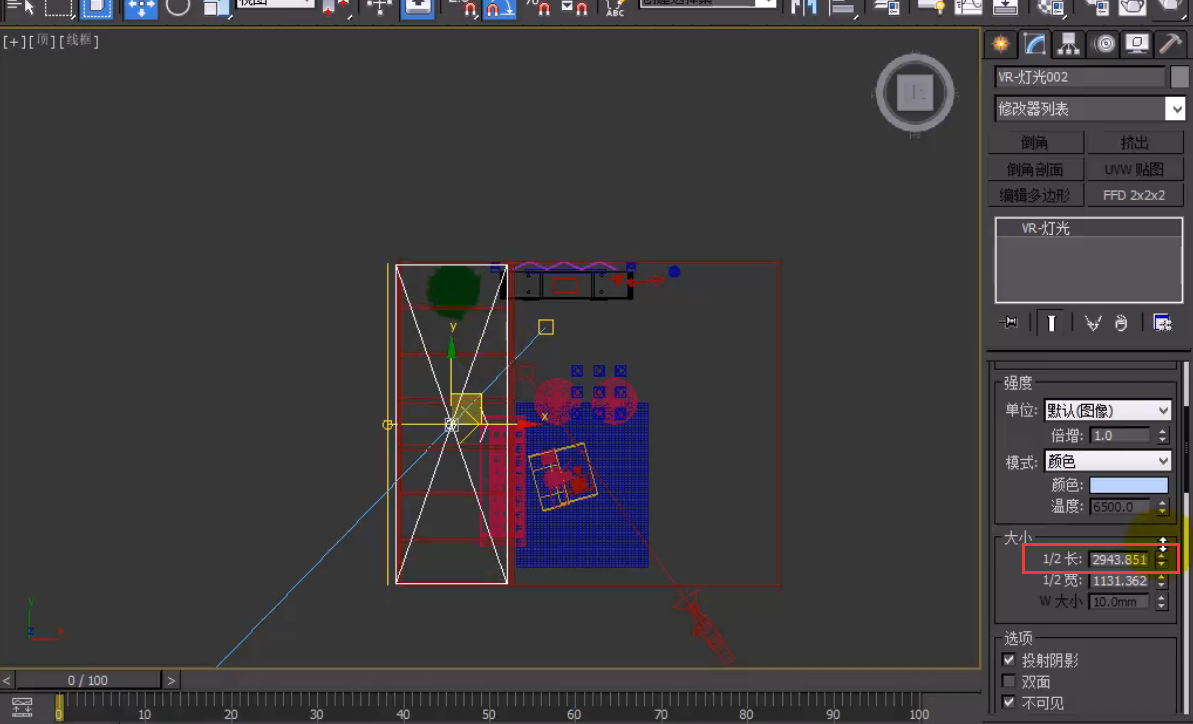Viewport: 1193px width, 724px height.
Task: Click the 挤出 modifier button
Action: pos(1135,143)
